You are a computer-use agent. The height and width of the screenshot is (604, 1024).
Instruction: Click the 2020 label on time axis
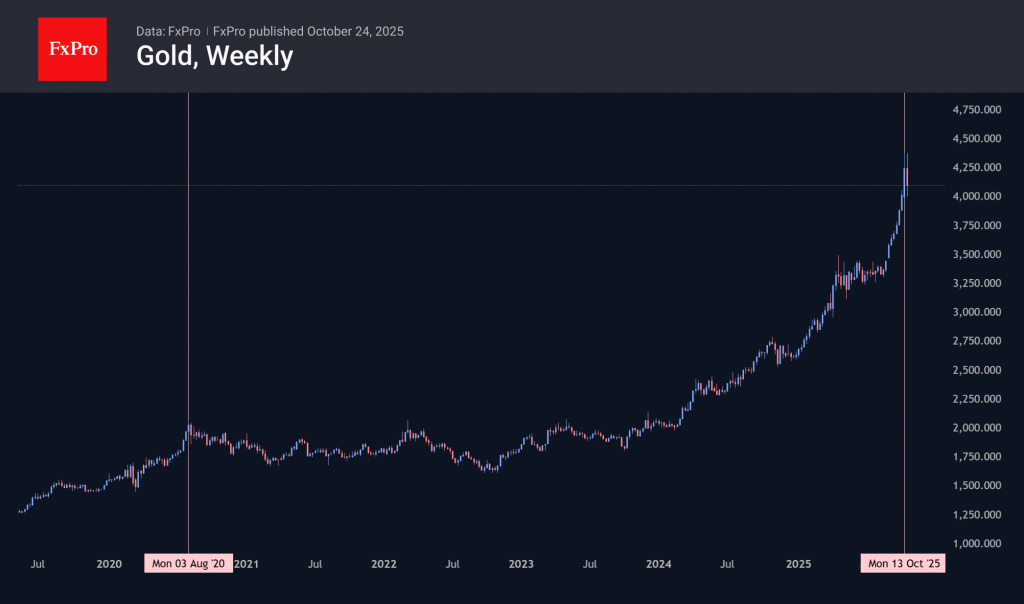click(x=109, y=564)
